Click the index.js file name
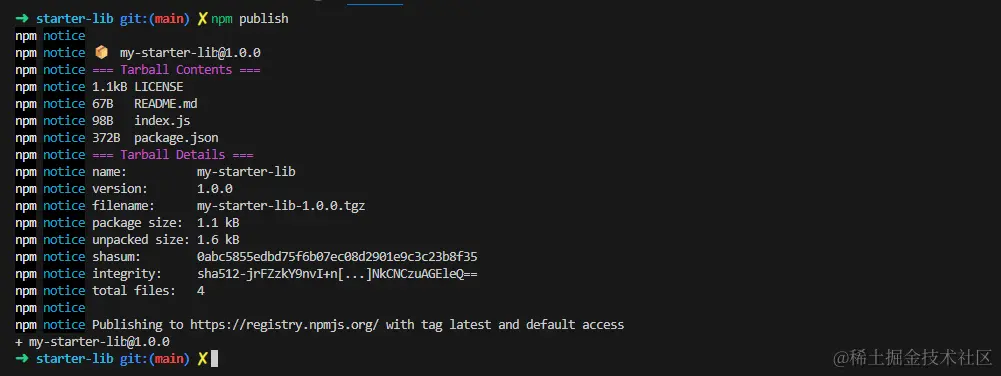This screenshot has height=376, width=1001. tap(162, 121)
